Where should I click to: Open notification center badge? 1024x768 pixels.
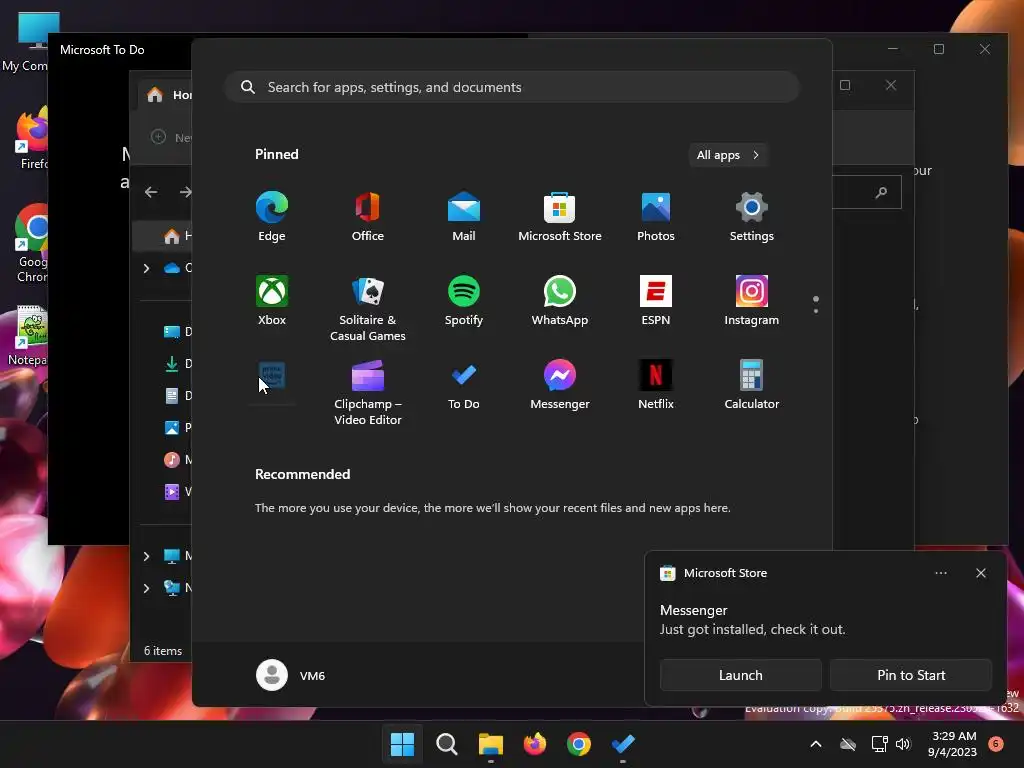tap(996, 743)
